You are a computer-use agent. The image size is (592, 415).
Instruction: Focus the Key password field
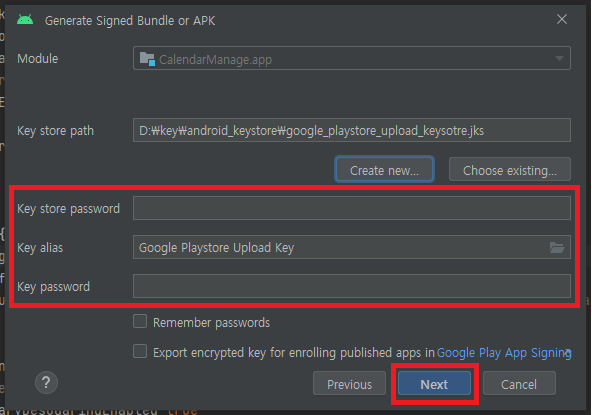352,286
